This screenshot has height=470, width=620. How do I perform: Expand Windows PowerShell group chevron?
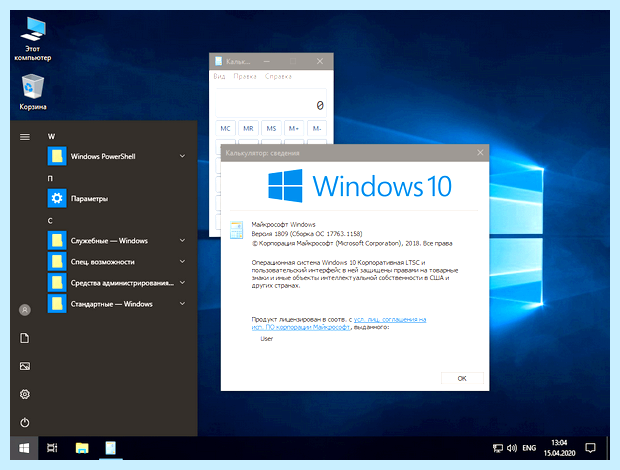[x=182, y=156]
